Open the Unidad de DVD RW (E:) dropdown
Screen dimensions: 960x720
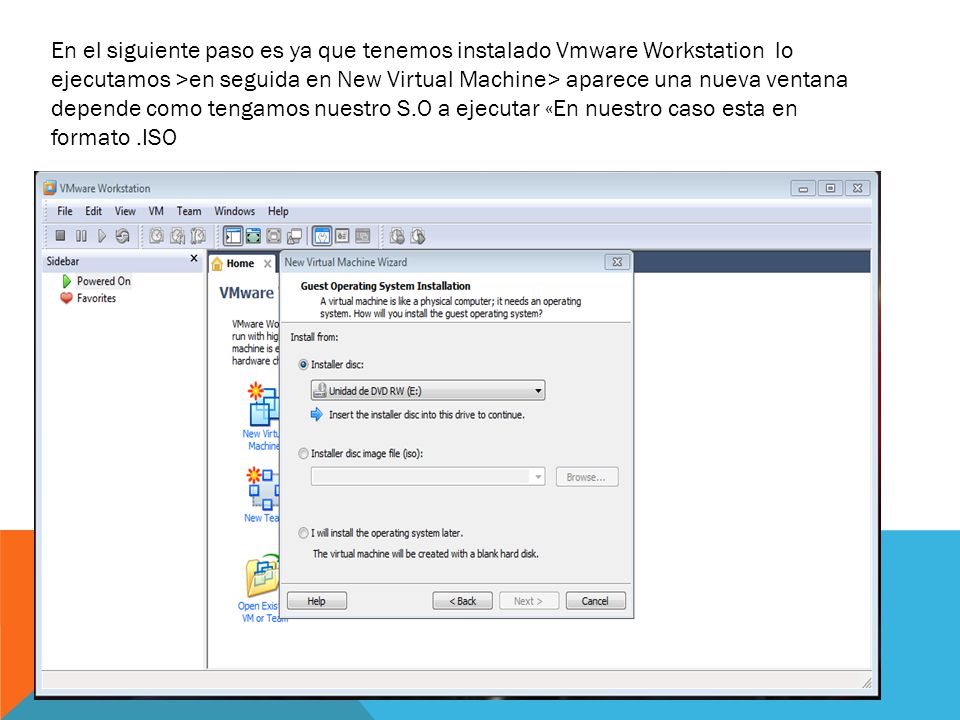click(428, 391)
